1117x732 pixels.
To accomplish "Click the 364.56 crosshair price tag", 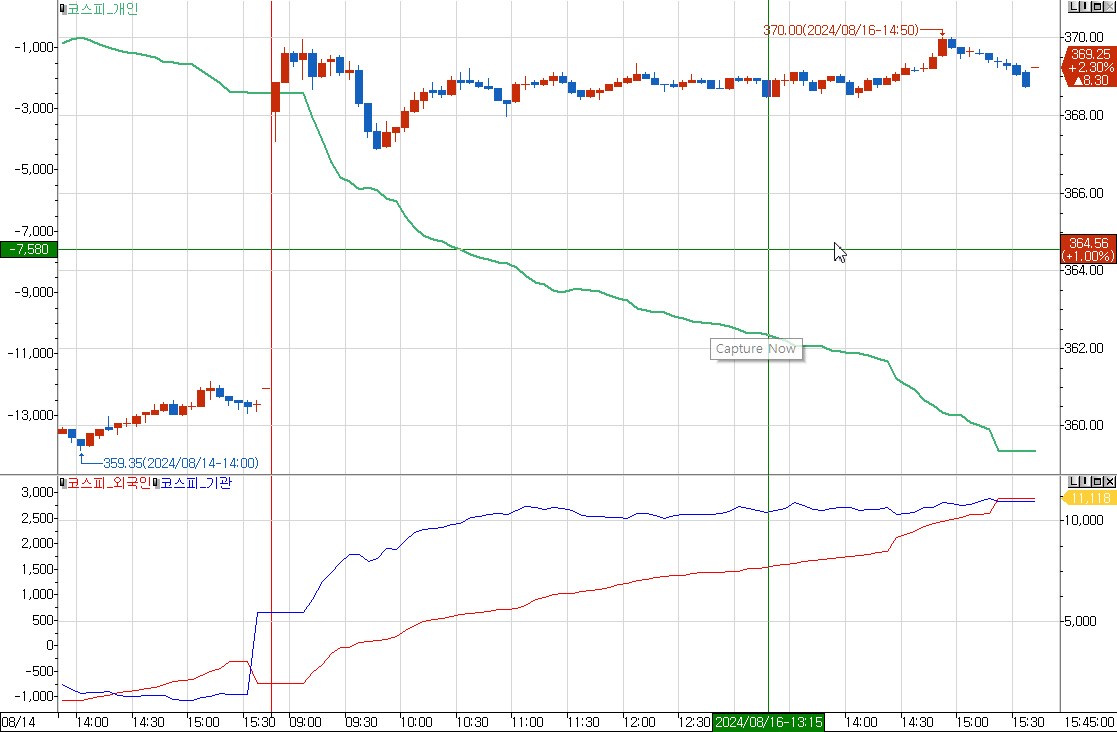I will (1089, 249).
